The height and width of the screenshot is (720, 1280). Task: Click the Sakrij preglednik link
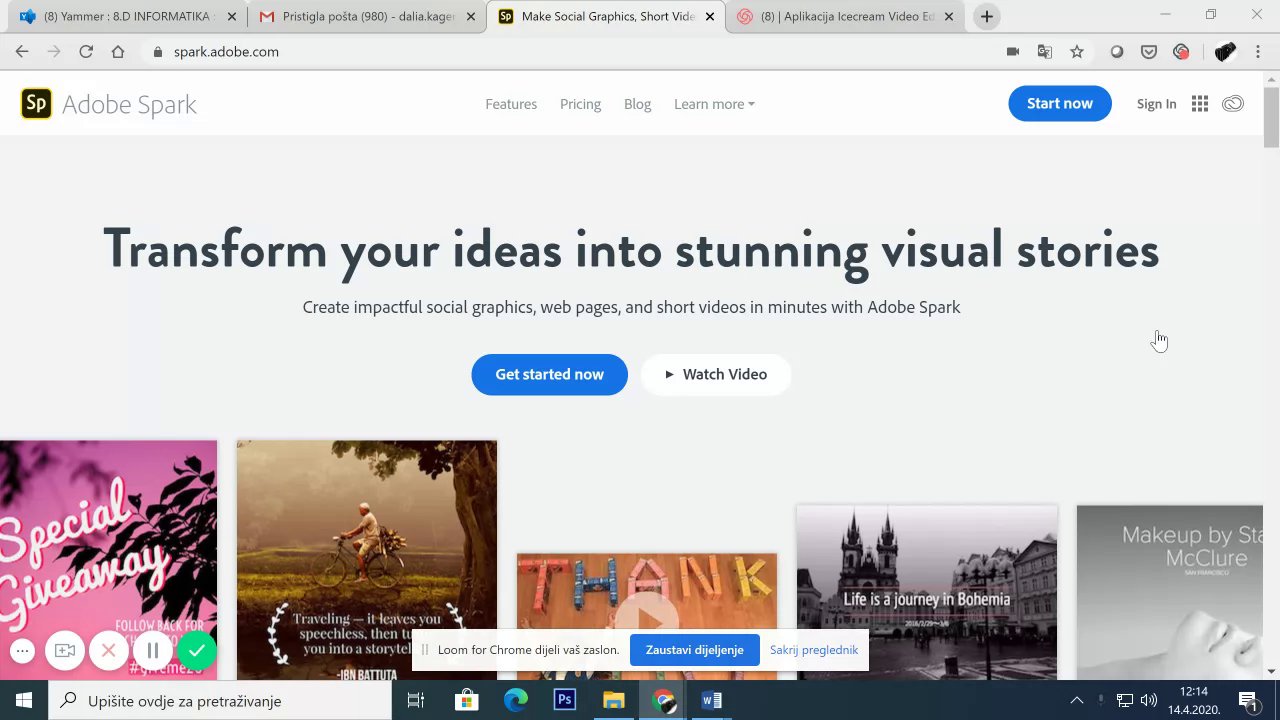[x=814, y=650]
